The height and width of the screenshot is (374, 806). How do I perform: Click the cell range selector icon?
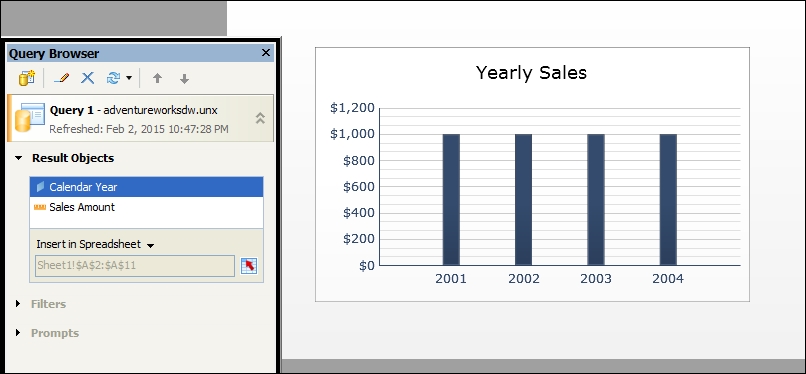pos(249,266)
